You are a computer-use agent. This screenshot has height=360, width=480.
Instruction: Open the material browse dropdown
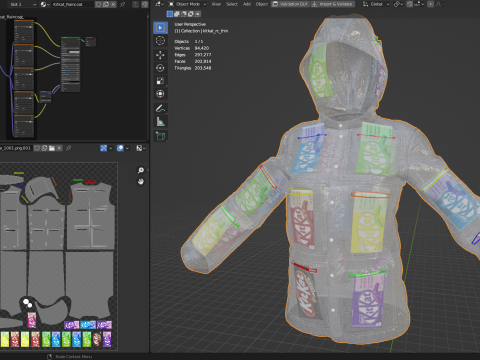45,4
